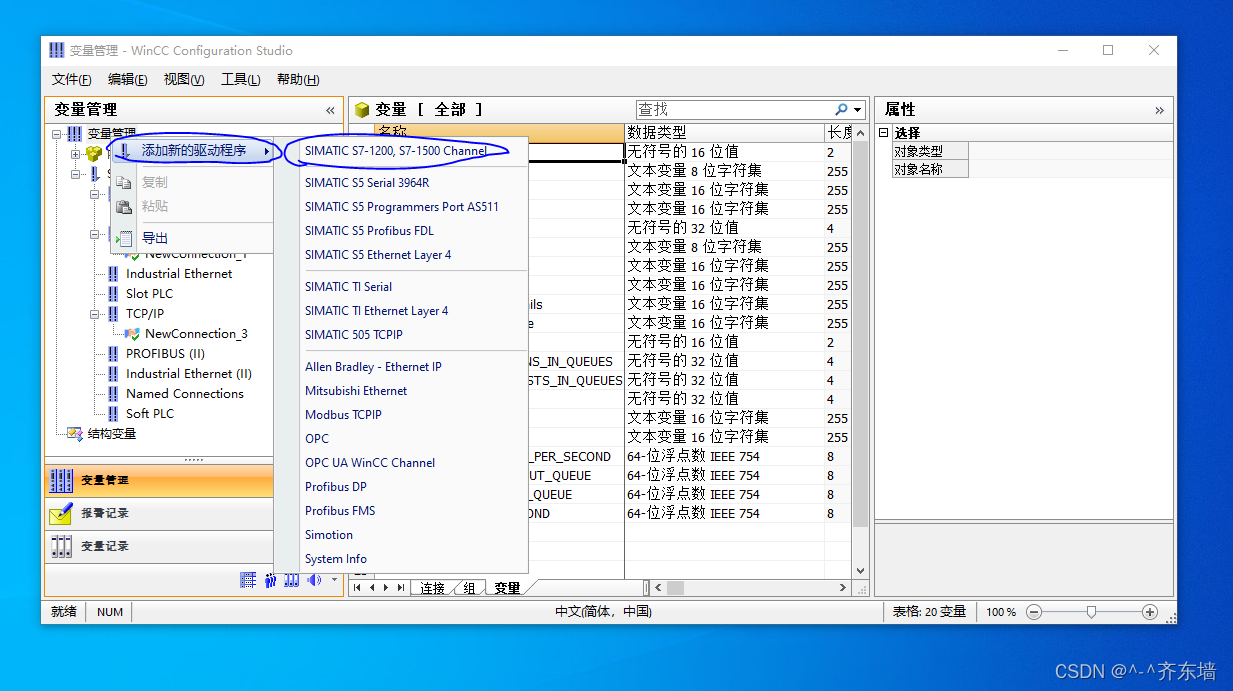The width and height of the screenshot is (1233, 691).
Task: Zoom out with the minus button
Action: click(1034, 612)
